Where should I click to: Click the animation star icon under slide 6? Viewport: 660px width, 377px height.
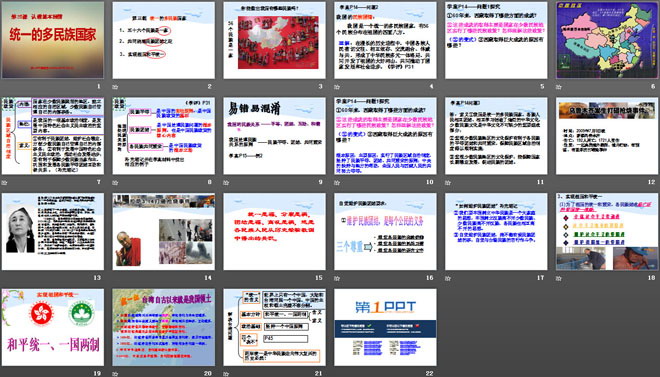[559, 87]
